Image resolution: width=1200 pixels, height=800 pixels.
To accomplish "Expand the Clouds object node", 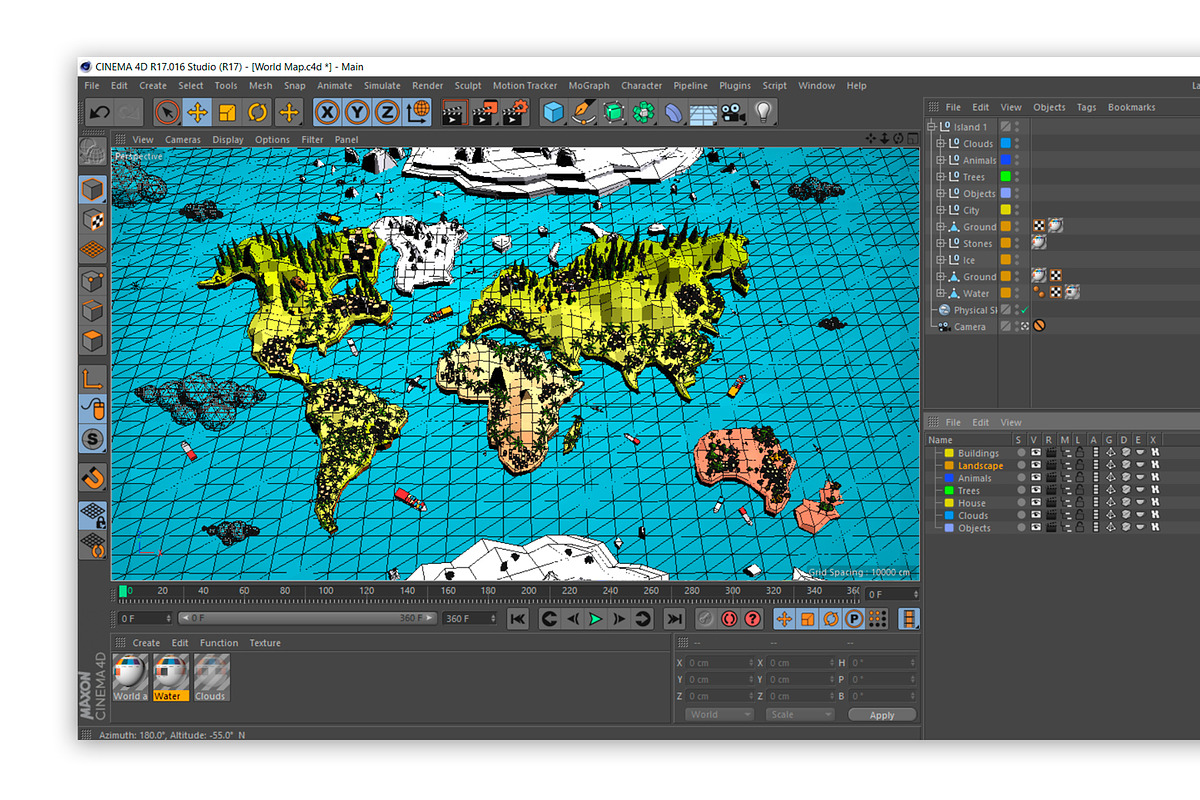I will (x=940, y=144).
